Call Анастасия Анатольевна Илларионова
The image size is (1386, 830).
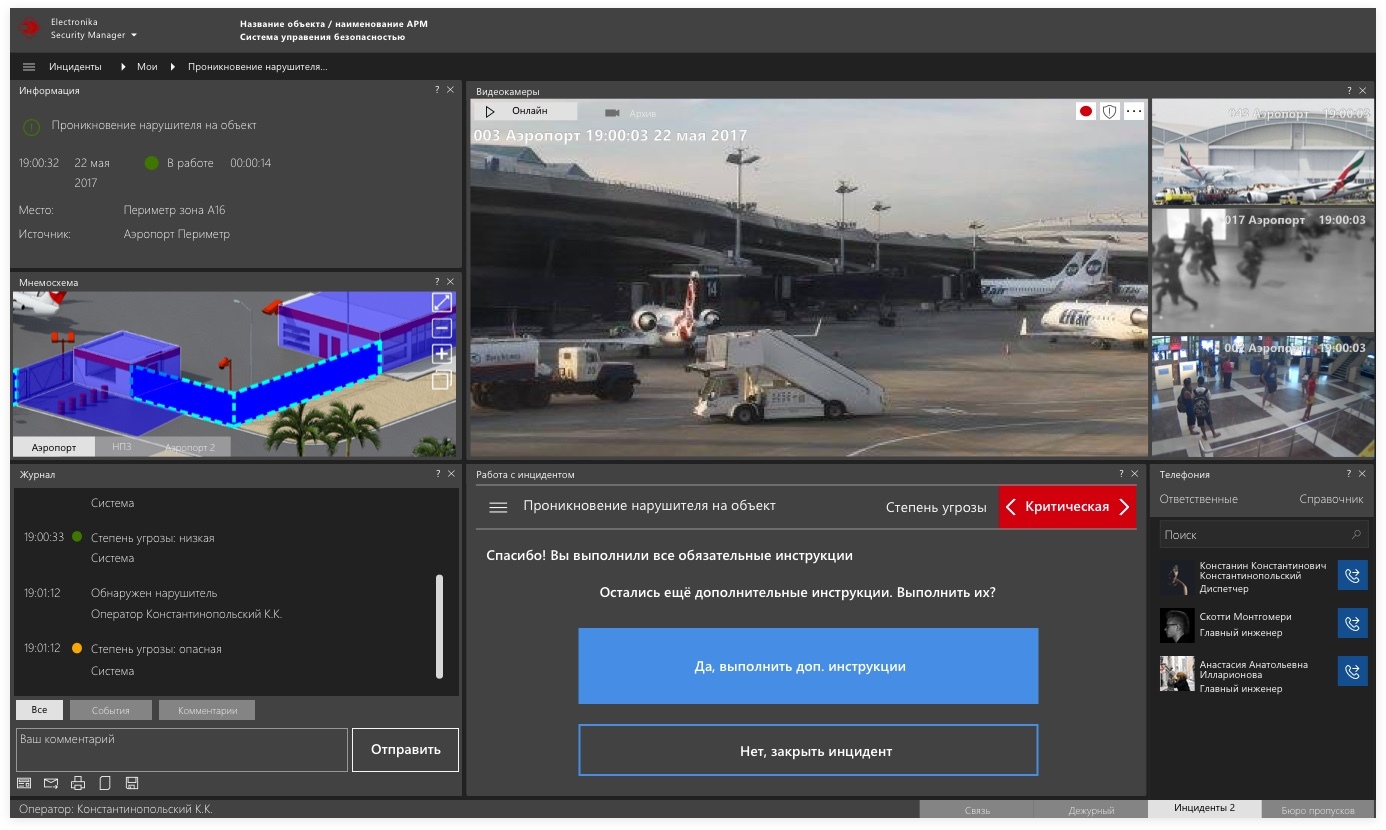point(1352,671)
